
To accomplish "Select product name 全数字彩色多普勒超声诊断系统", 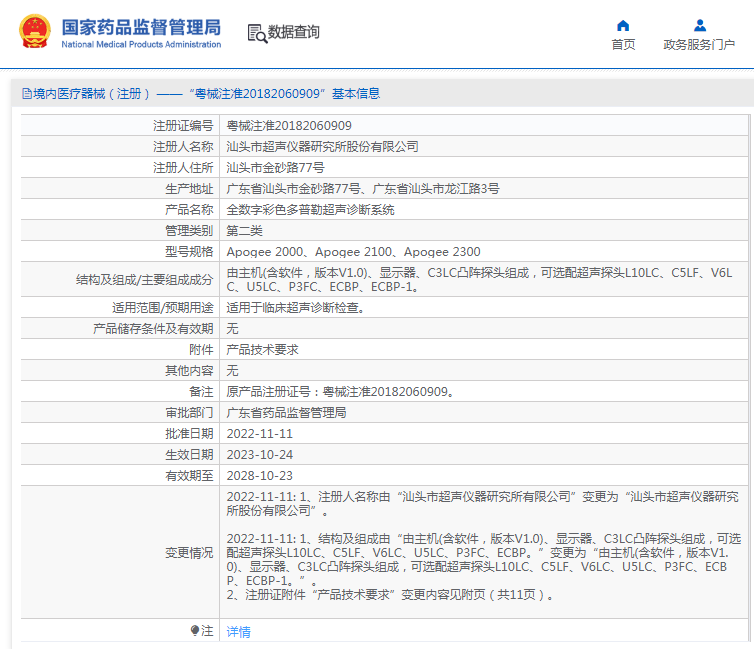I will click(310, 210).
